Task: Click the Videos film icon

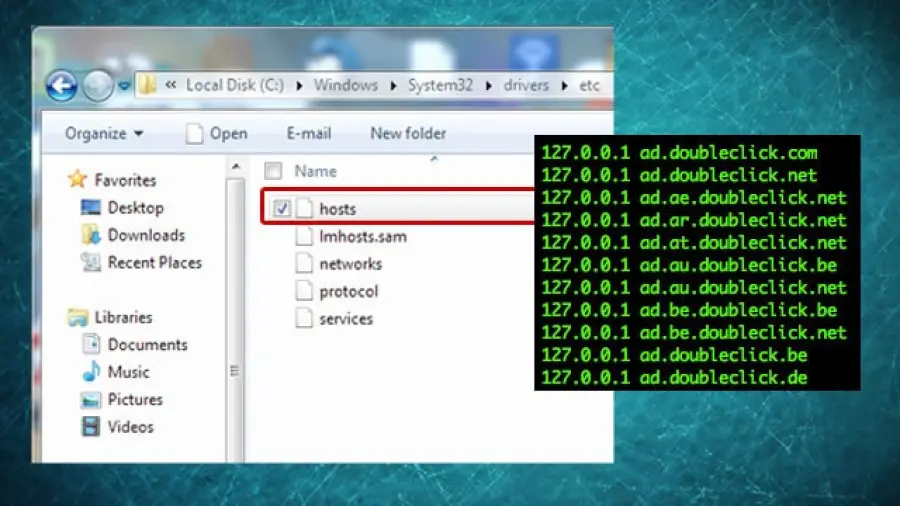Action: tap(91, 426)
